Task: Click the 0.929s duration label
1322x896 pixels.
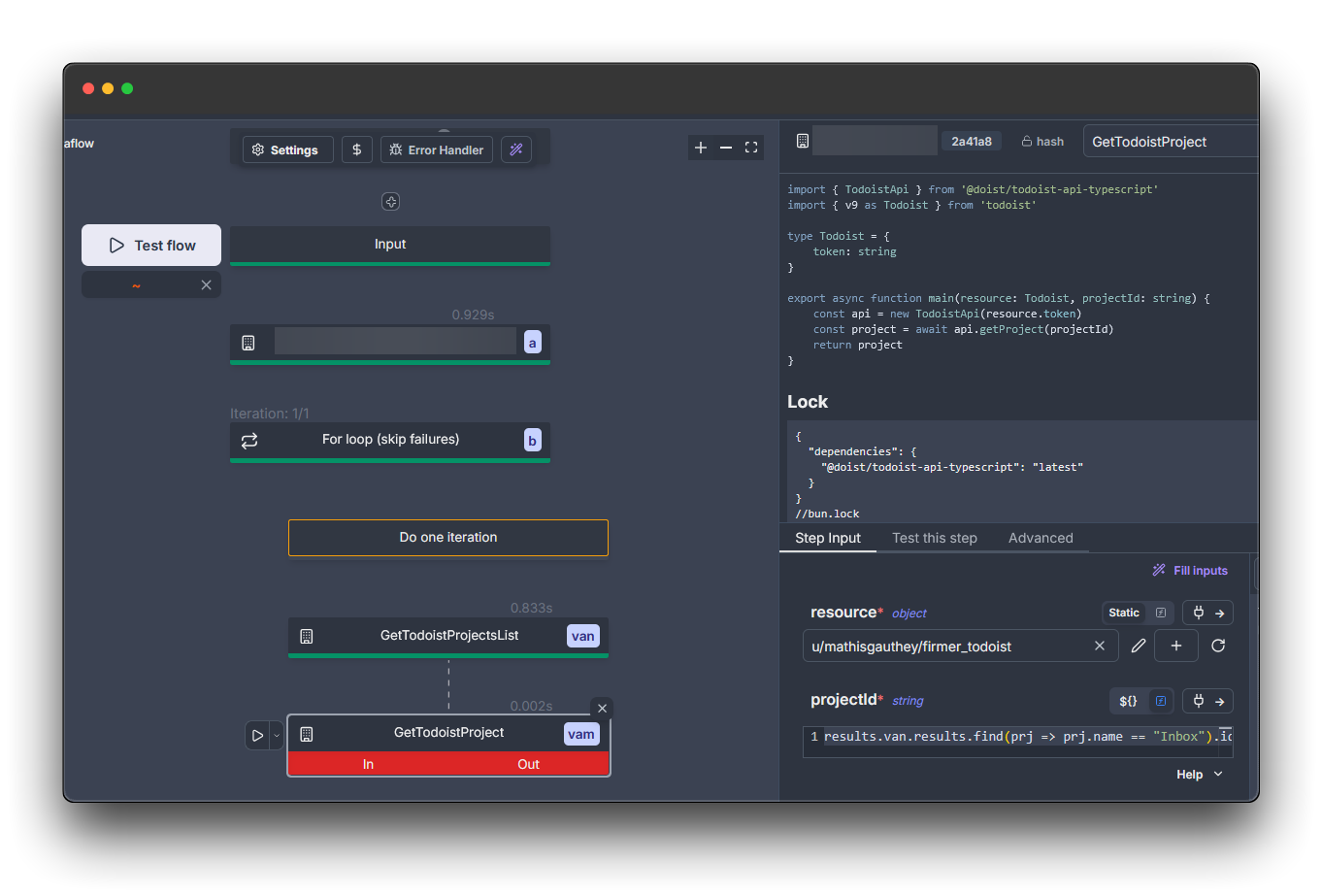Action: pos(473,315)
